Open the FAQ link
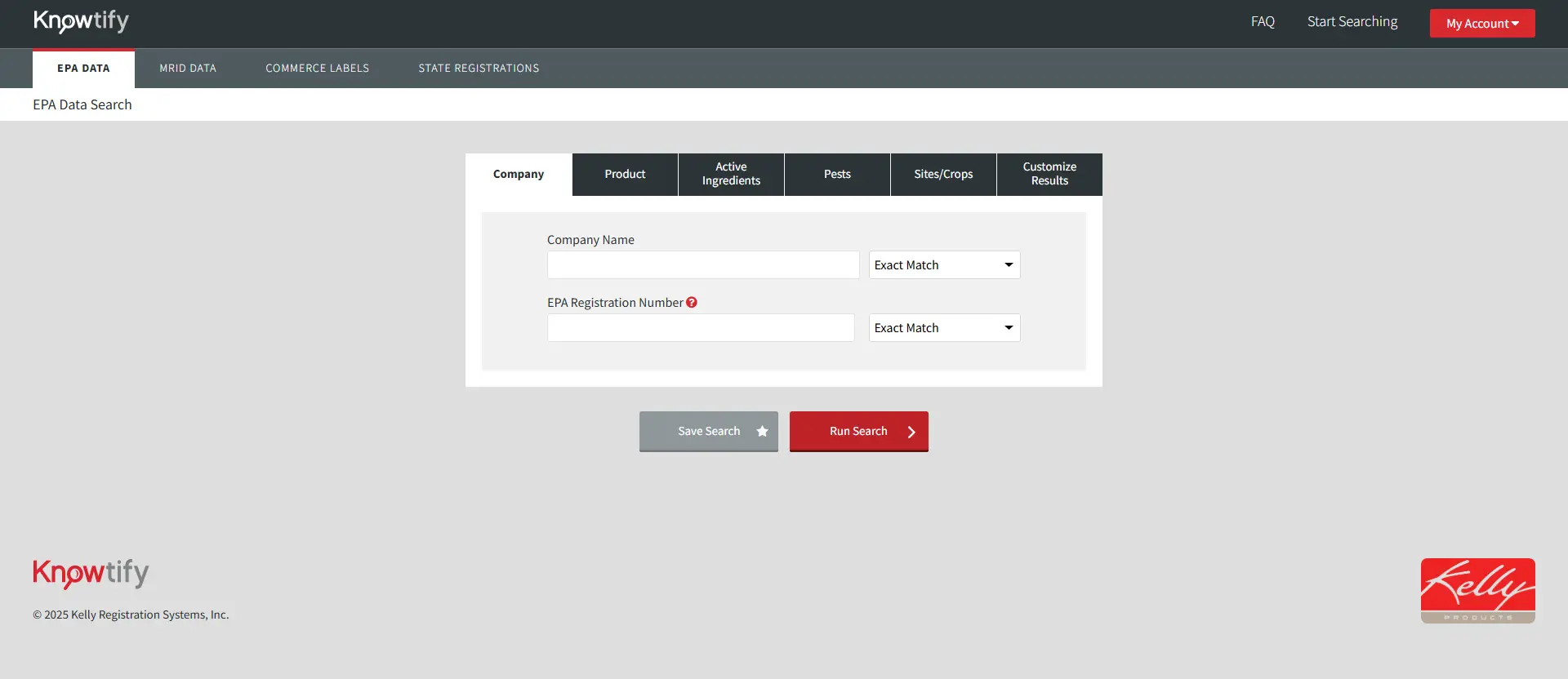Image resolution: width=1568 pixels, height=679 pixels. point(1263,22)
